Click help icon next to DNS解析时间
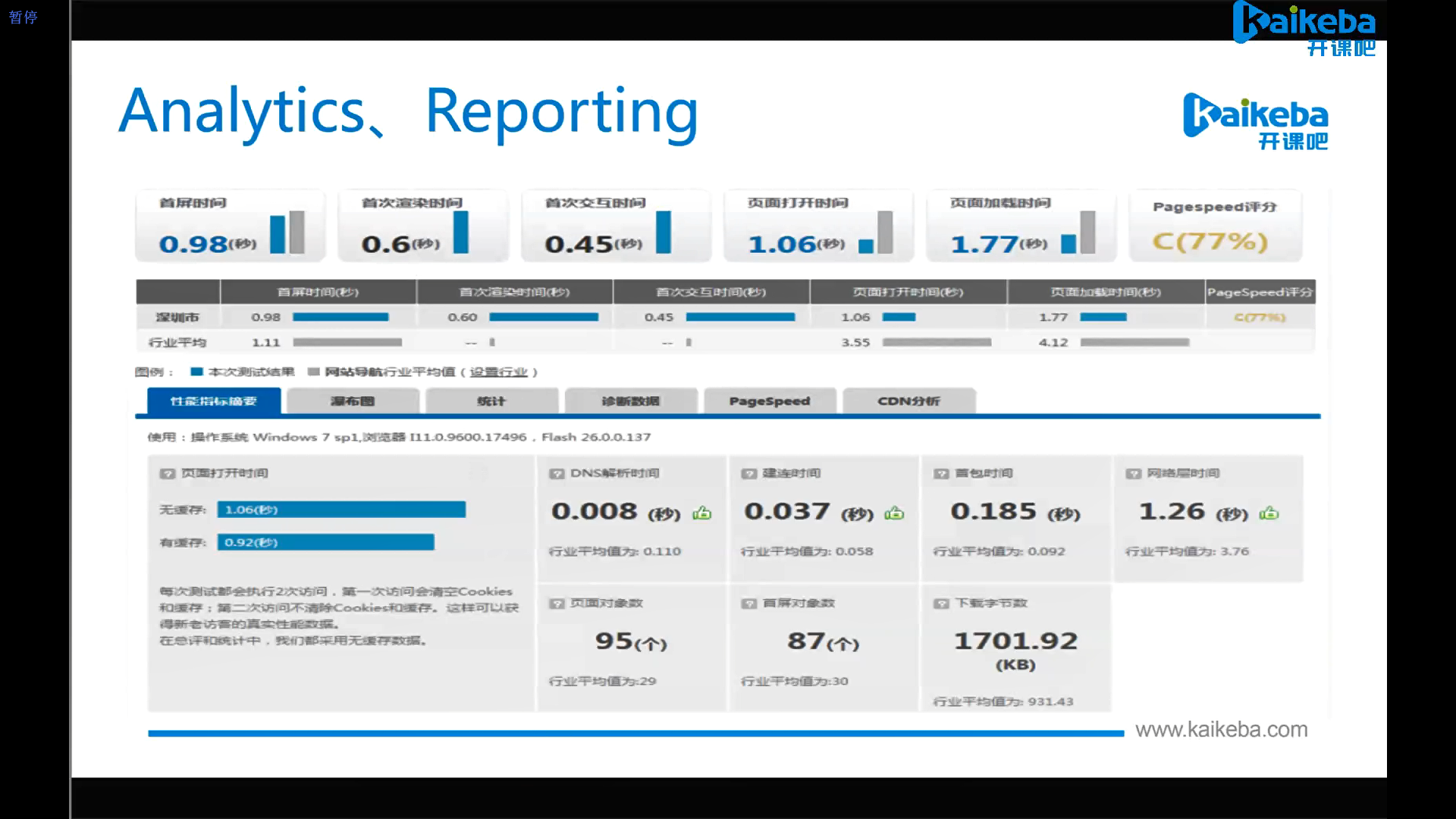 [557, 474]
